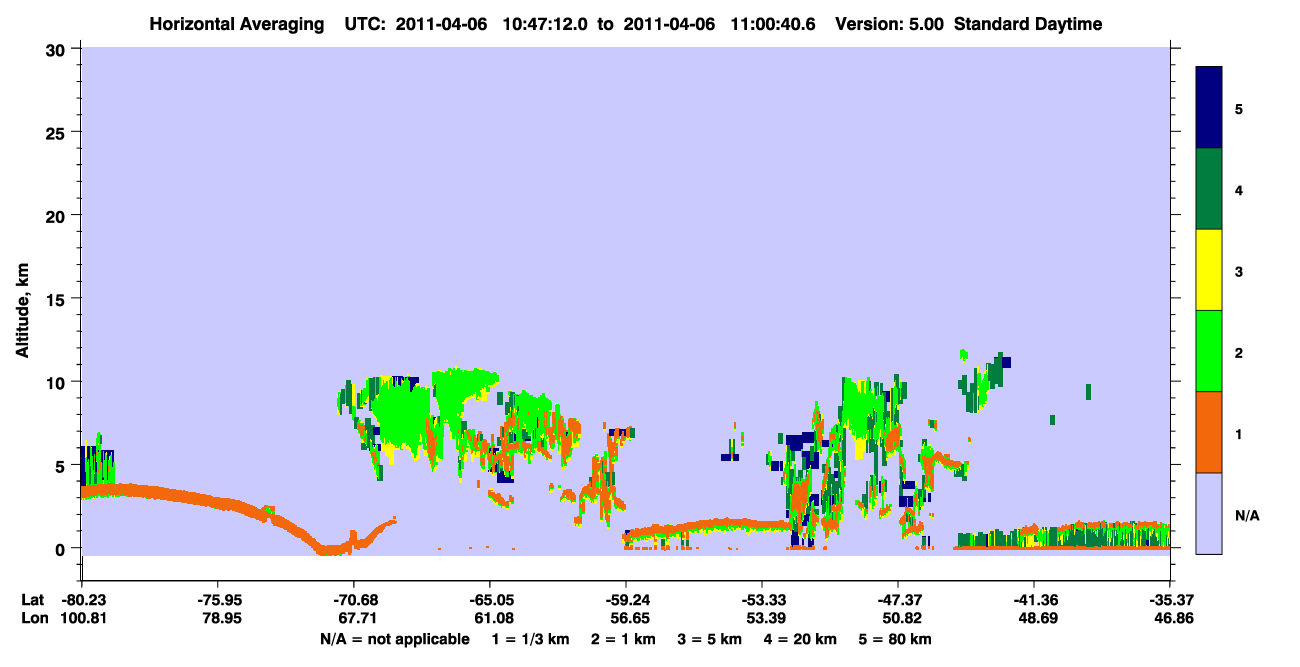Click colorbar label '5'
Viewport: 1300px width, 667px height.
(x=1239, y=108)
